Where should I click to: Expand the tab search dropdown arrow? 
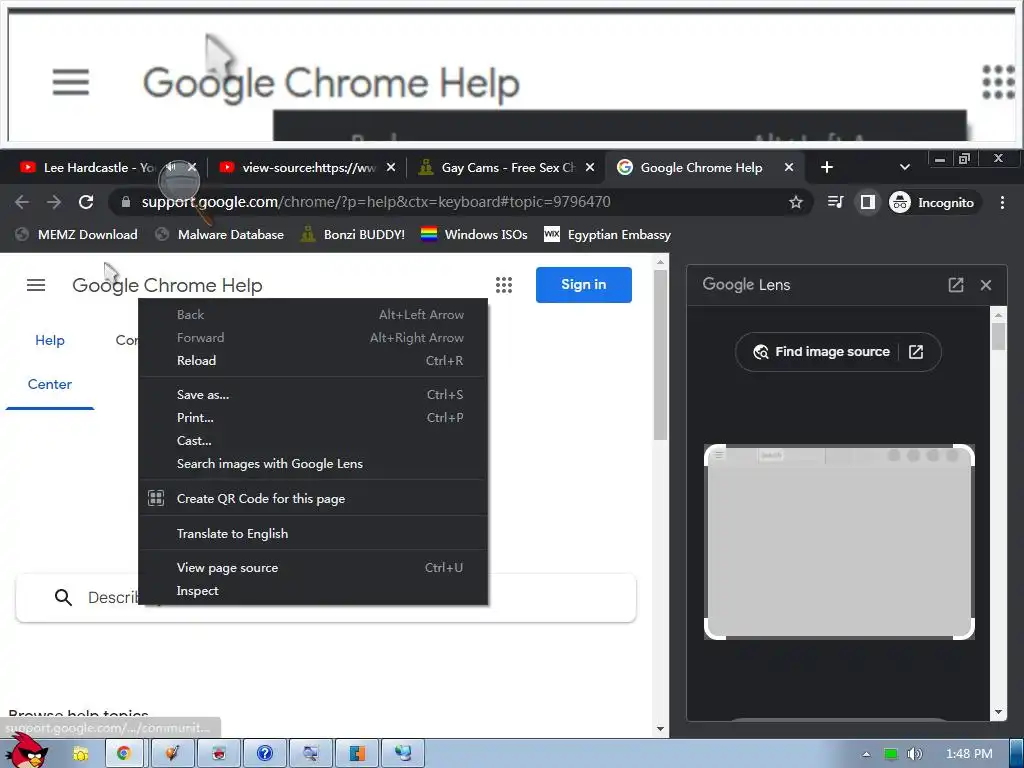(904, 167)
